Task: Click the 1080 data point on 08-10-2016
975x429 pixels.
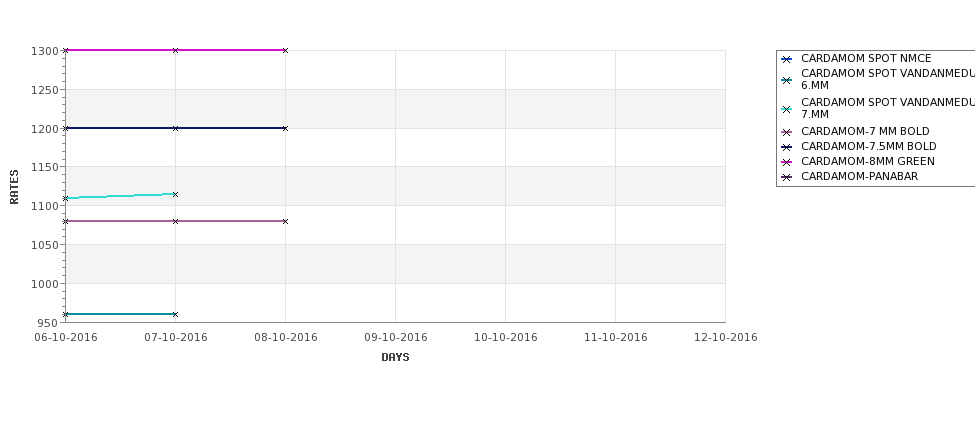Action: (285, 221)
